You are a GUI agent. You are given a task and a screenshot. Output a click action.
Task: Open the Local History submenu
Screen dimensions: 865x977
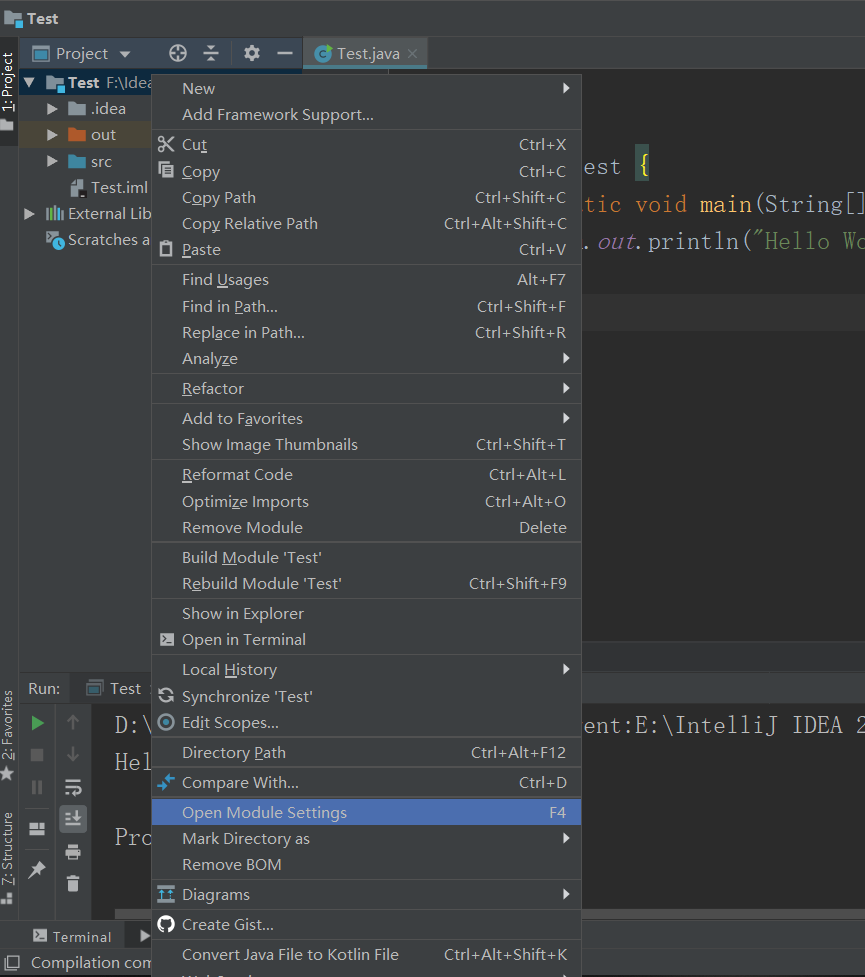tap(366, 670)
